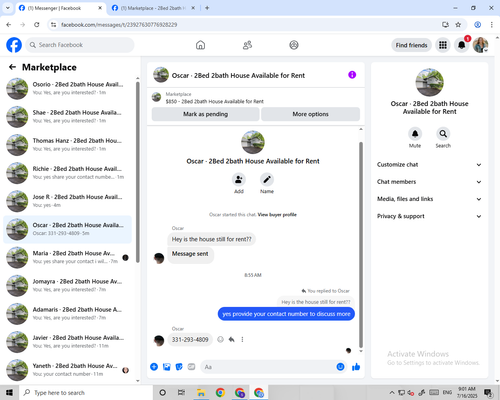Click quoted message Hey is the house
500x400 pixels.
point(316,302)
